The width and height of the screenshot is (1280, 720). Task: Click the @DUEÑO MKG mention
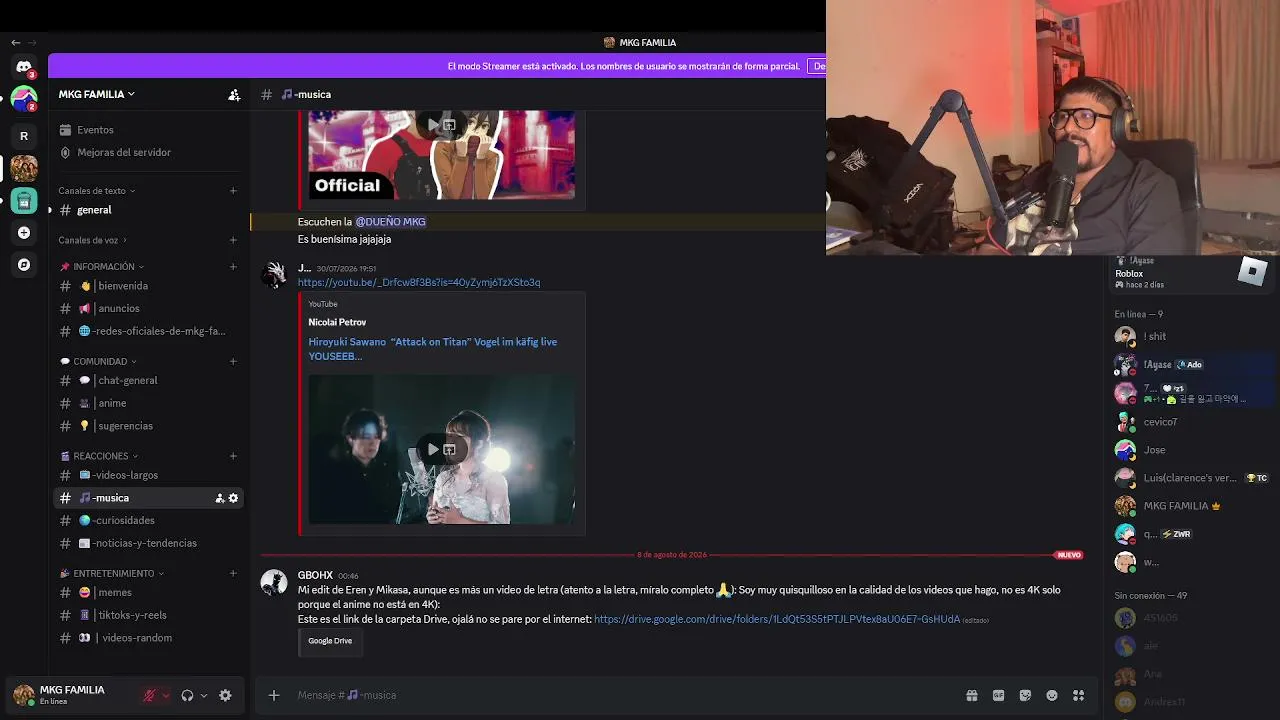(390, 222)
